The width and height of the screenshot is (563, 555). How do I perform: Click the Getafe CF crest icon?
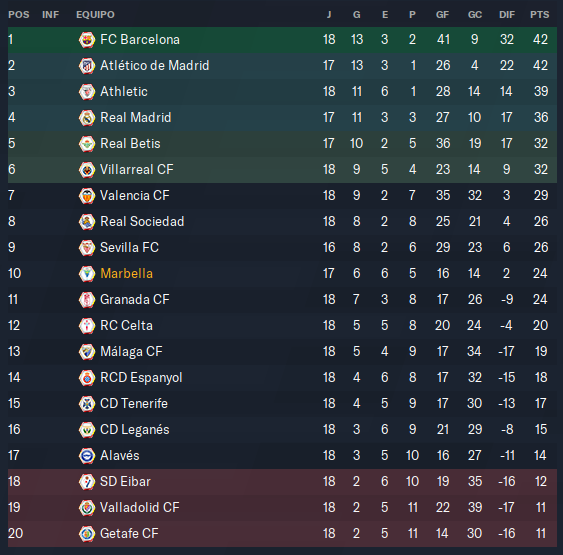pos(87,533)
